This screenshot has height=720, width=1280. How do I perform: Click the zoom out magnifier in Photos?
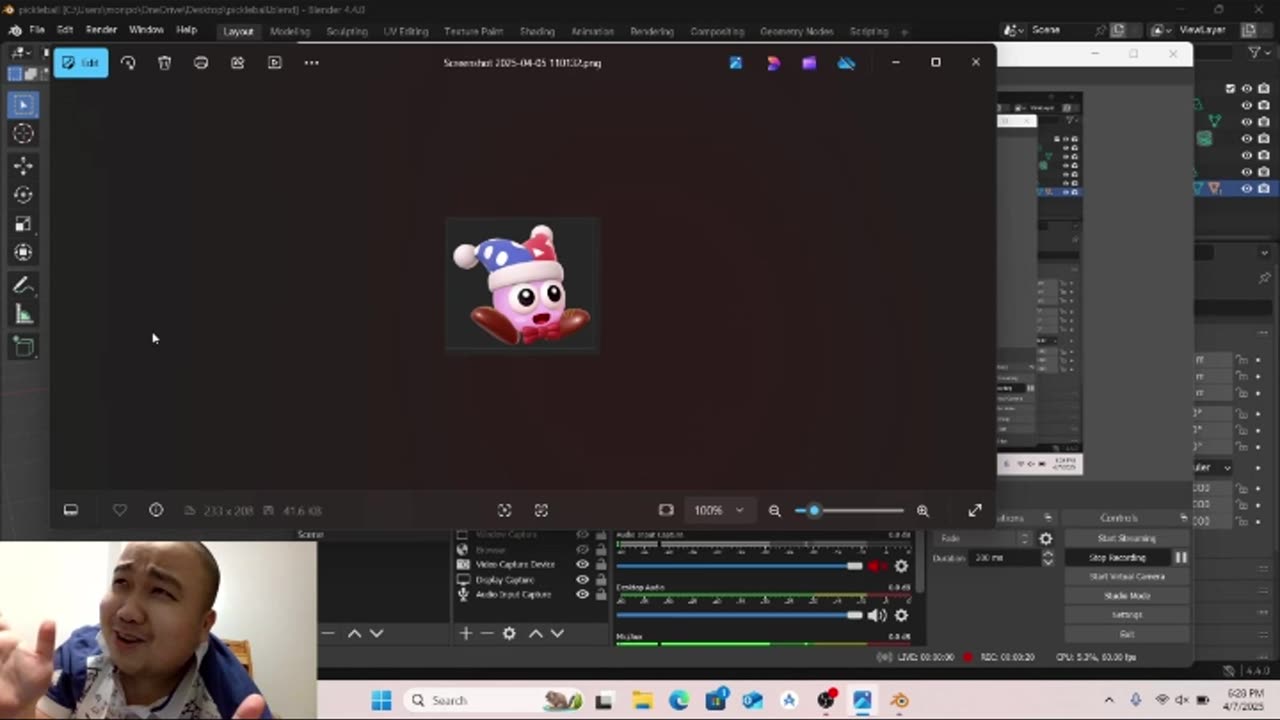(x=774, y=510)
